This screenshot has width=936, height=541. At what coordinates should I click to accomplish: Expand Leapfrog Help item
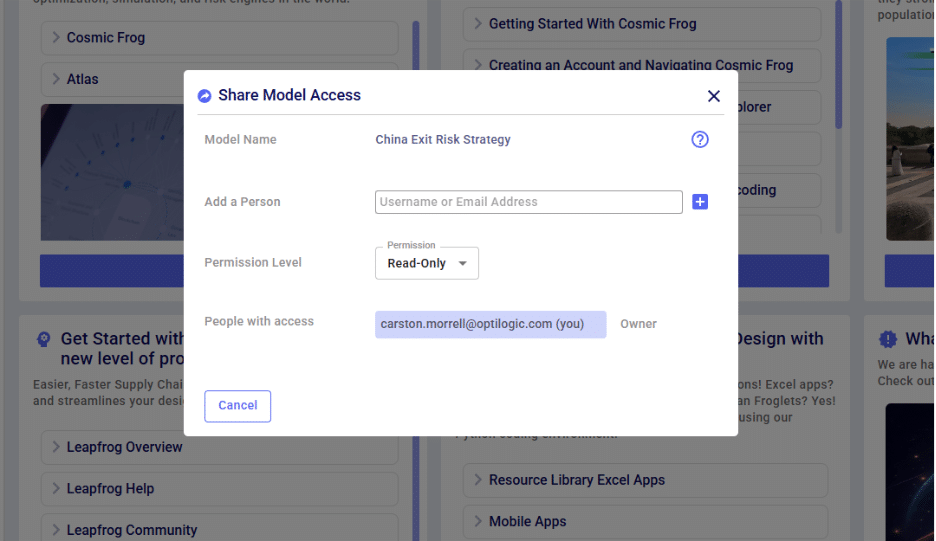coord(219,488)
